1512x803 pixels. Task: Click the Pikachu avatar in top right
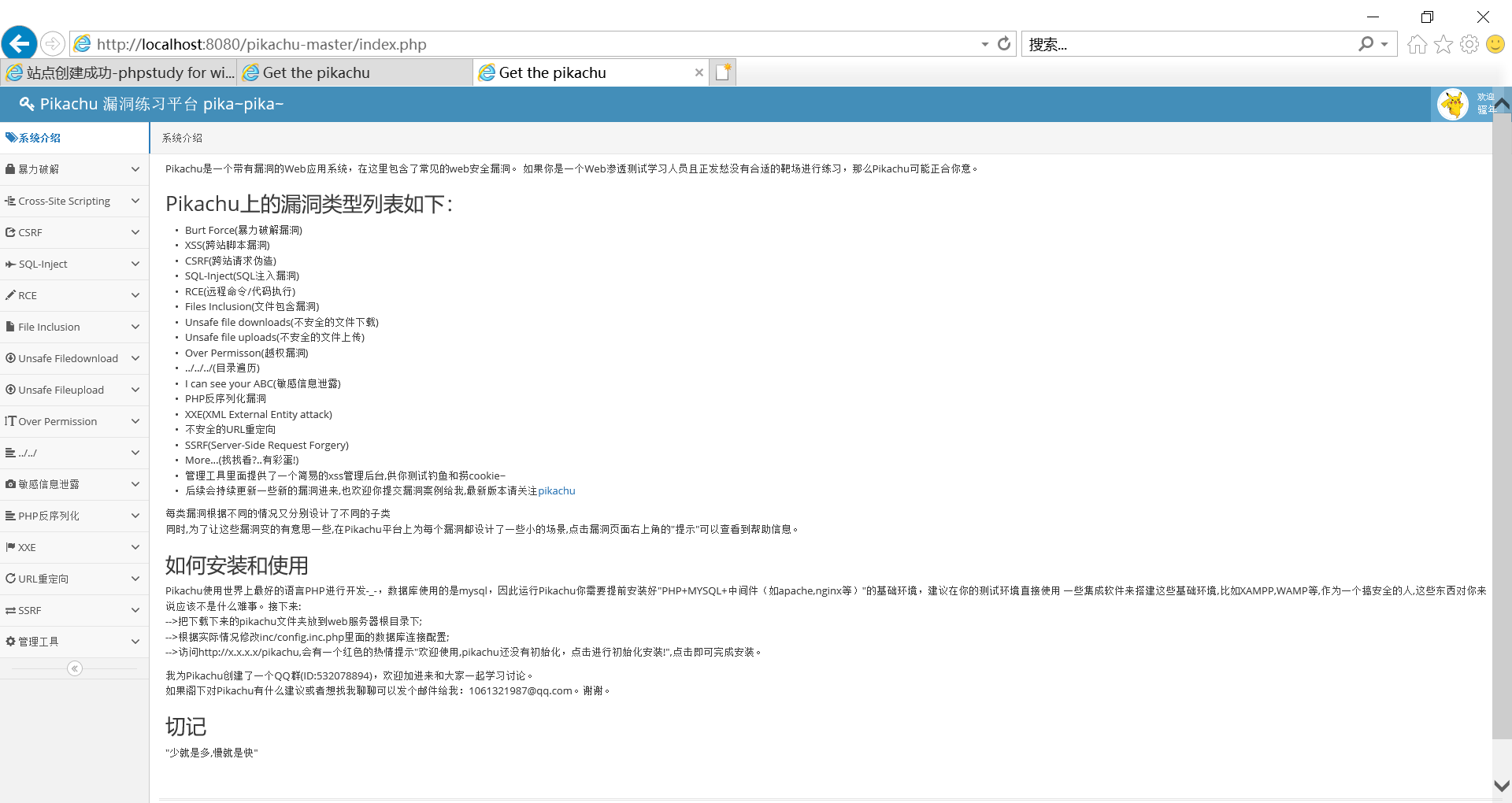pos(1453,103)
